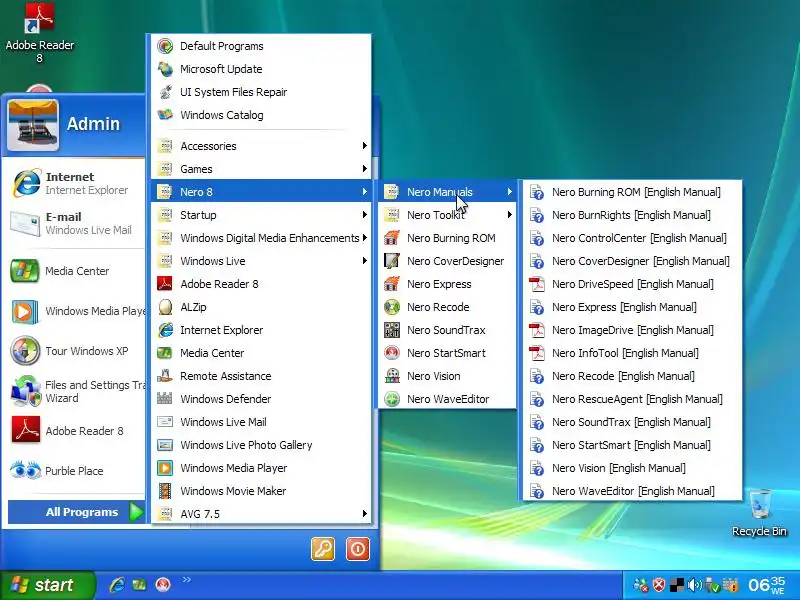
Task: Select Nero 8 program folder
Action: 262,192
